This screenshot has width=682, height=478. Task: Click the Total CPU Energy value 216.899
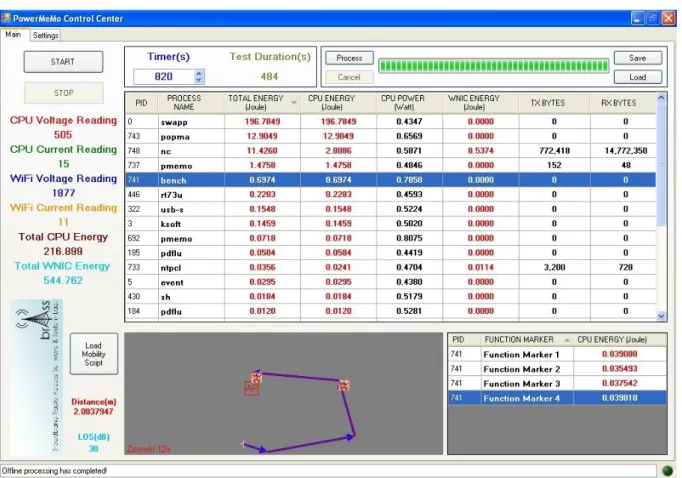(63, 251)
